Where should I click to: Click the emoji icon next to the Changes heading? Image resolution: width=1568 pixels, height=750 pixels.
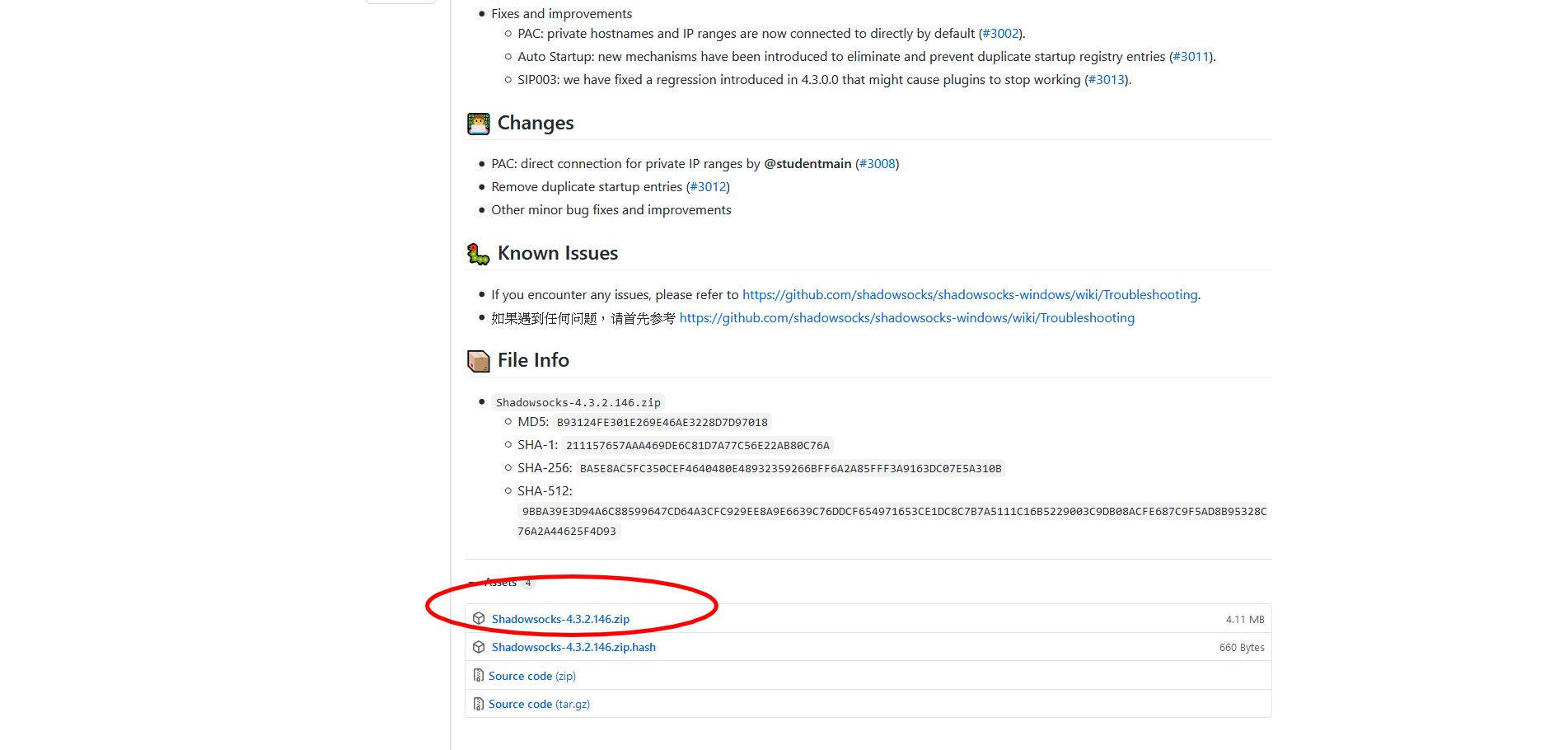coord(477,122)
